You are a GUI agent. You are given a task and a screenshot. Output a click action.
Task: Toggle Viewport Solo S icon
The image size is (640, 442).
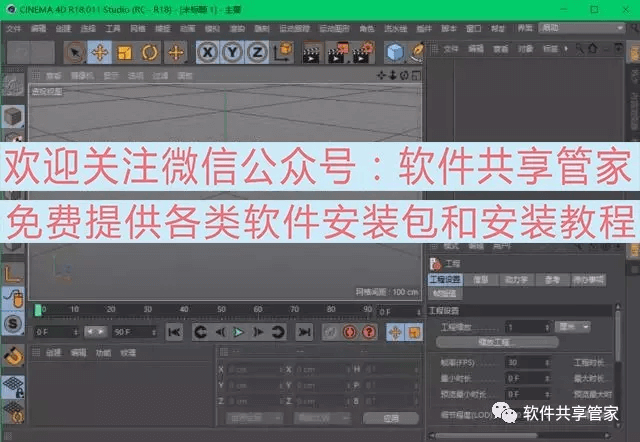pos(13,324)
